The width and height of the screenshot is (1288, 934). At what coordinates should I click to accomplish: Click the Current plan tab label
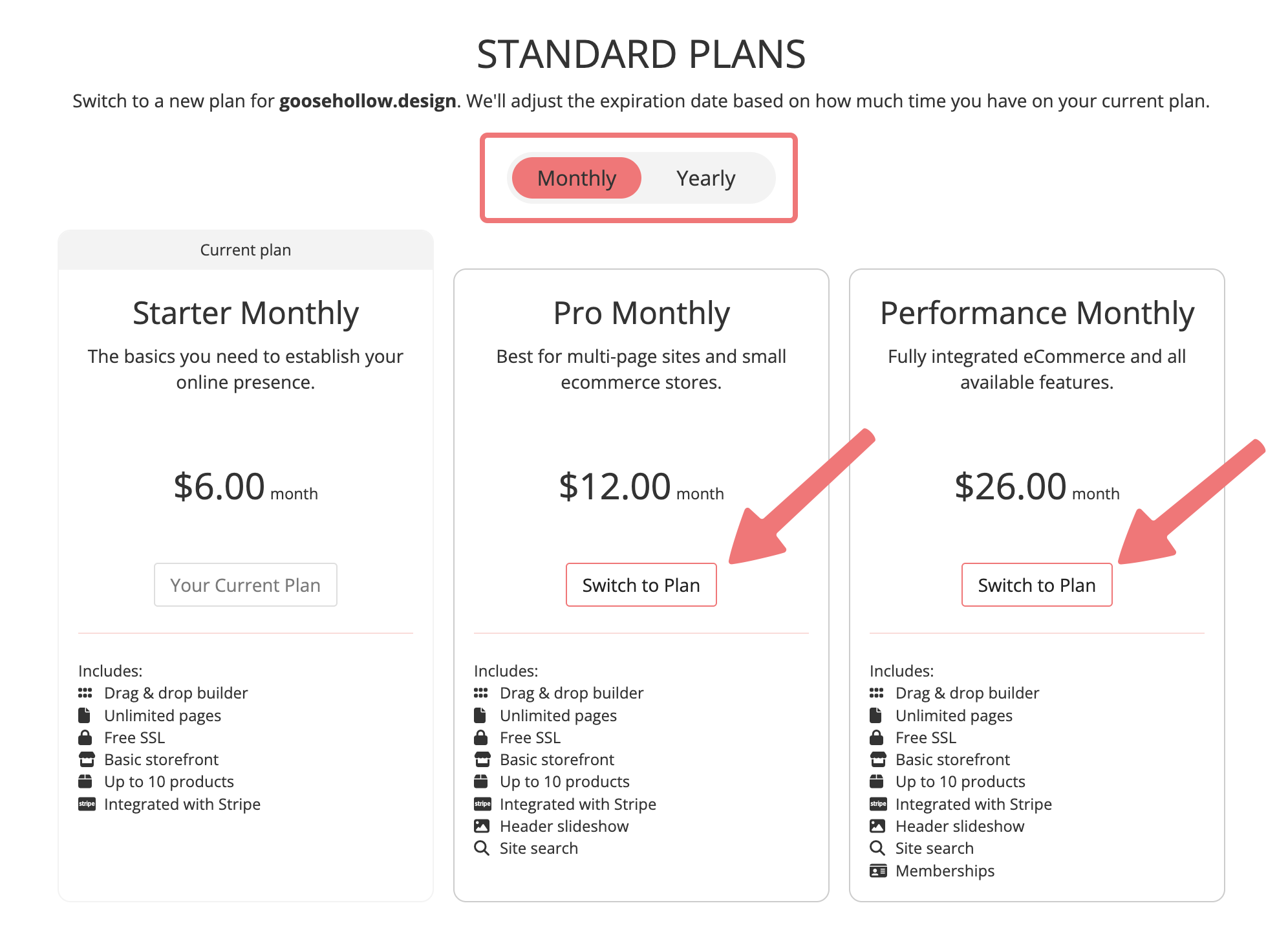(x=245, y=250)
